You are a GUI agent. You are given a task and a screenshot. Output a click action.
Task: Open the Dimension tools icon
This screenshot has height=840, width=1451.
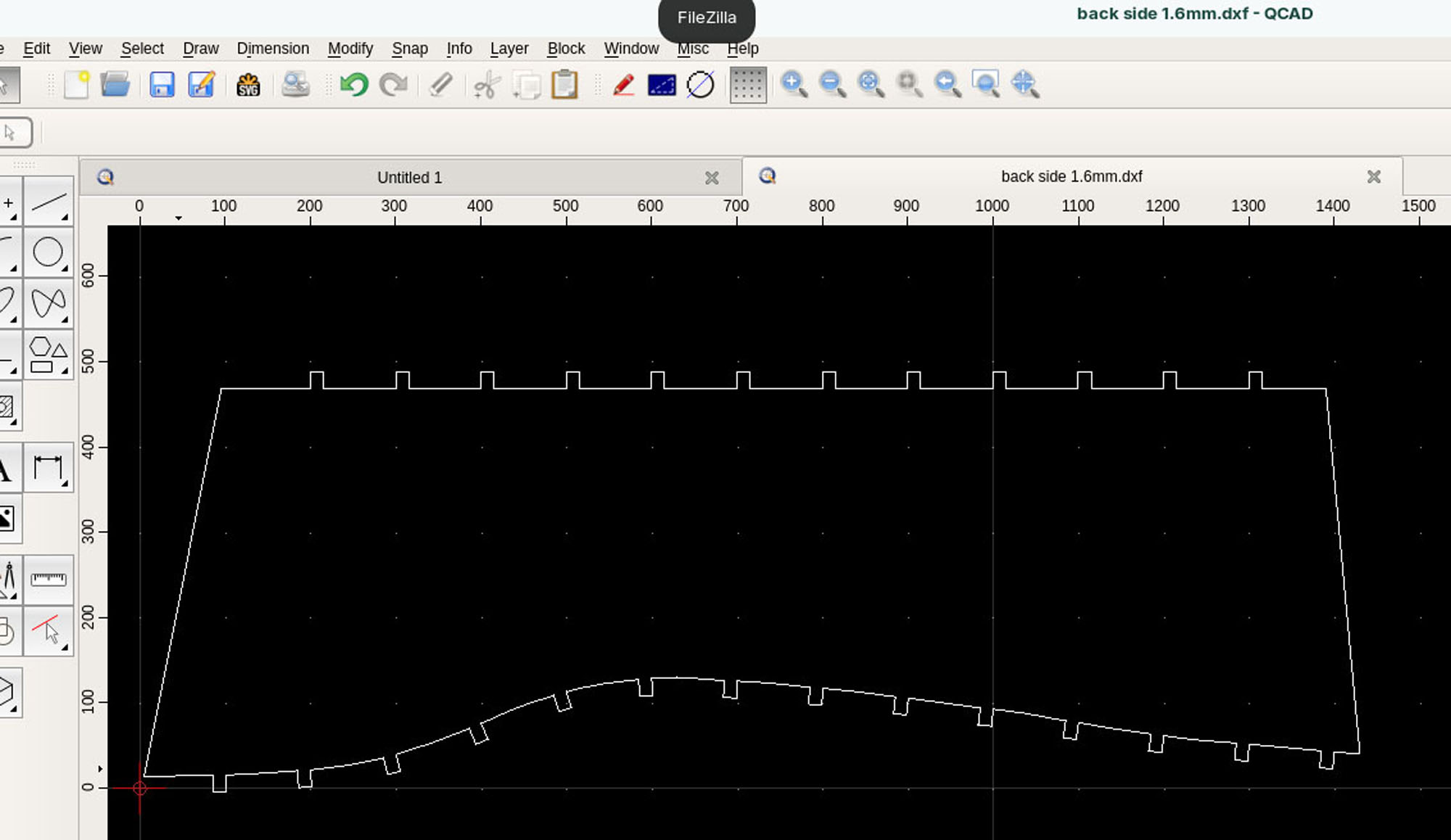[x=48, y=468]
